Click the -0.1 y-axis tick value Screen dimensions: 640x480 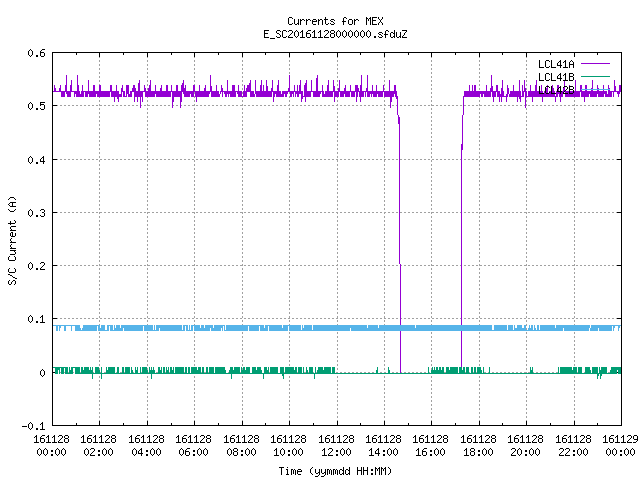pyautogui.click(x=33, y=426)
